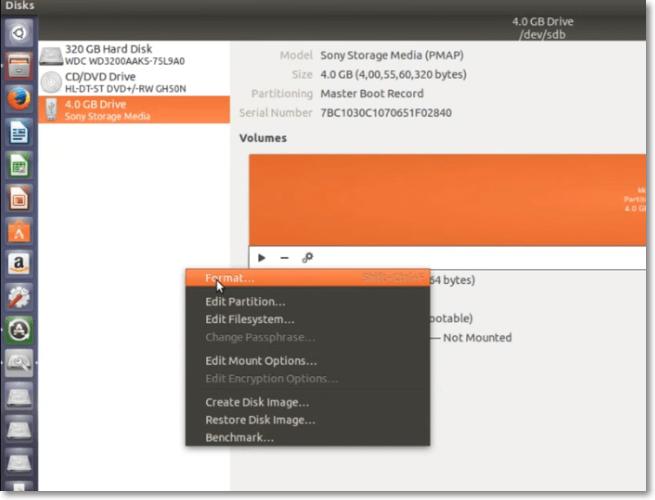Choose Edit Partition... in the menu
Viewport: 655px width, 500px height.
coord(308,302)
